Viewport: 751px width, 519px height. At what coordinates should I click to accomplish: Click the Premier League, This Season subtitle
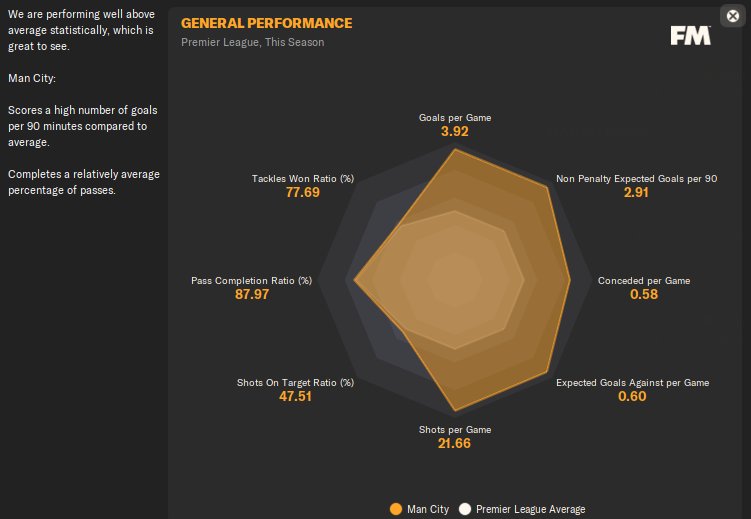pos(252,42)
